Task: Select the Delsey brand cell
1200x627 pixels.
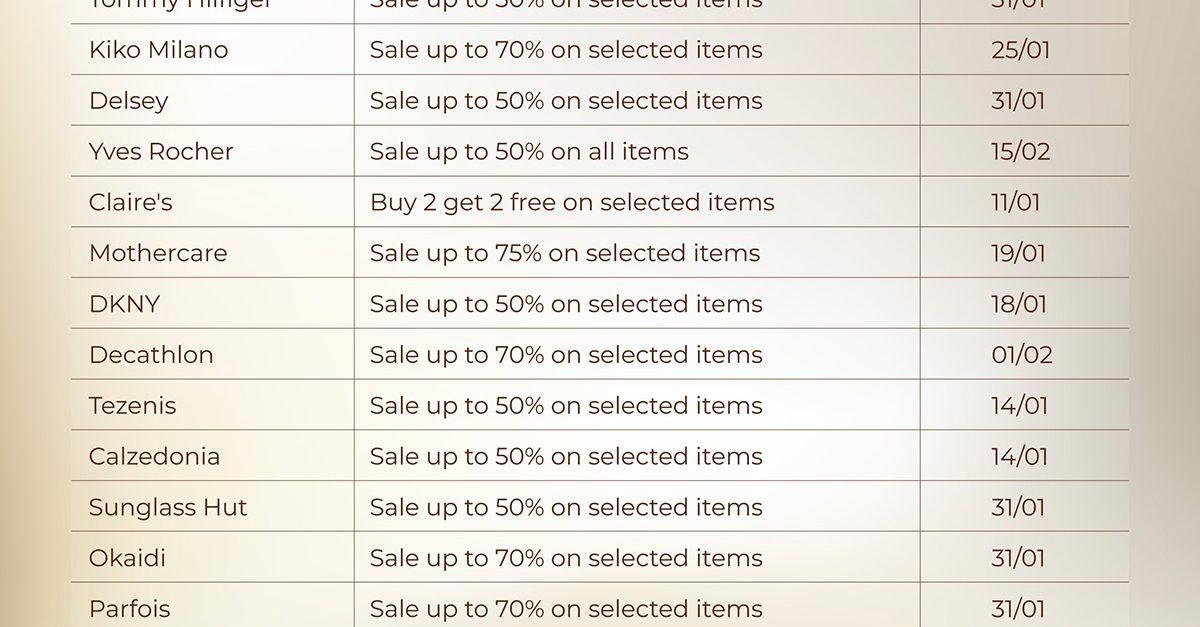Action: 128,101
